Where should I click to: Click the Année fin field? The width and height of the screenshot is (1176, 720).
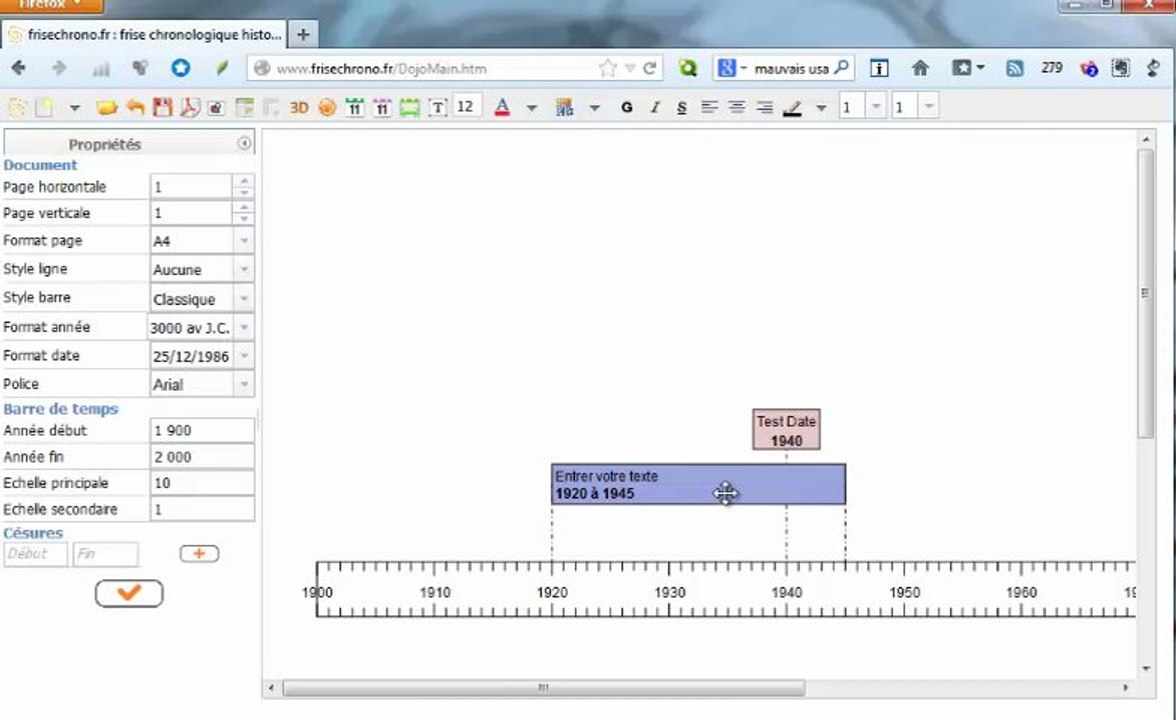pos(202,457)
